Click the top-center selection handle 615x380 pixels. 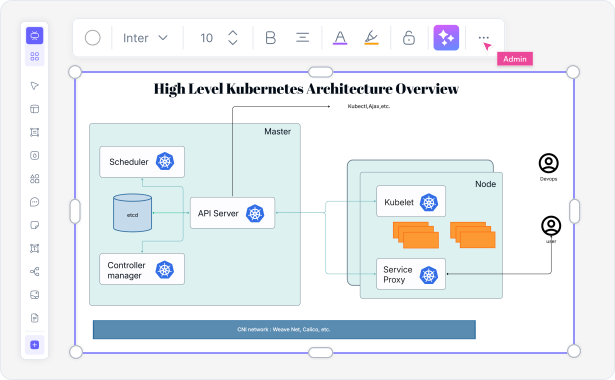(320, 72)
